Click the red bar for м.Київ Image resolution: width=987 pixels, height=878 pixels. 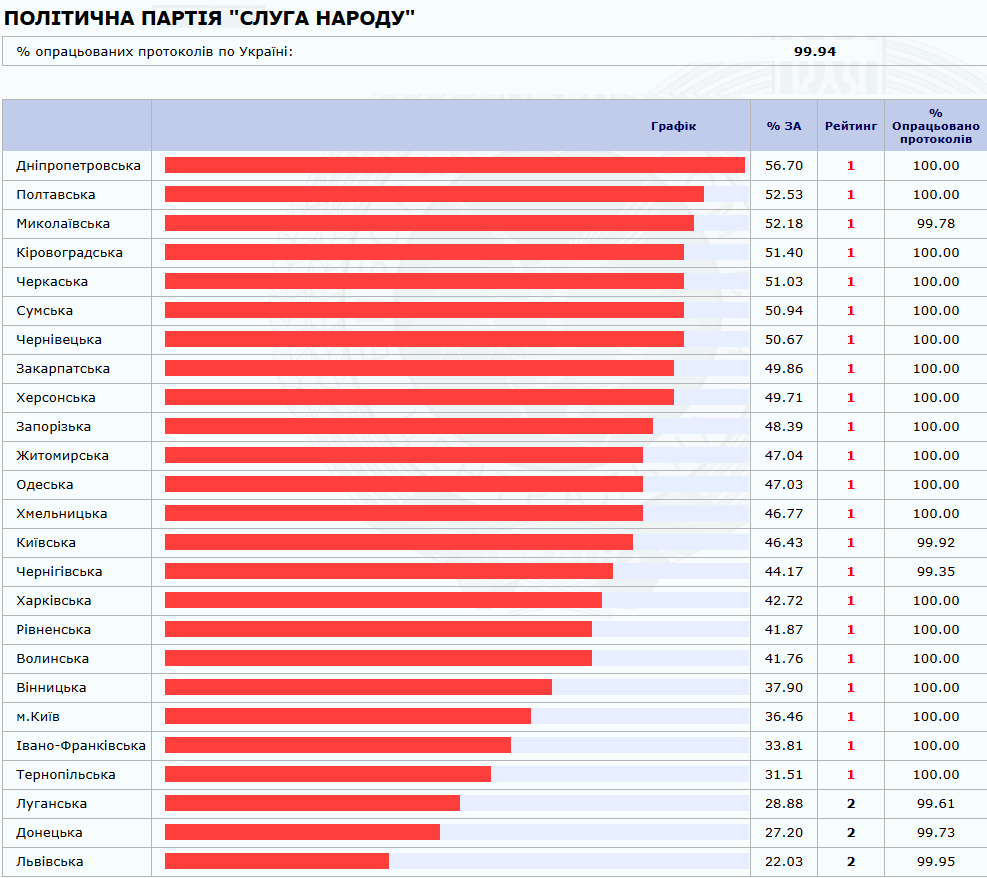348,716
